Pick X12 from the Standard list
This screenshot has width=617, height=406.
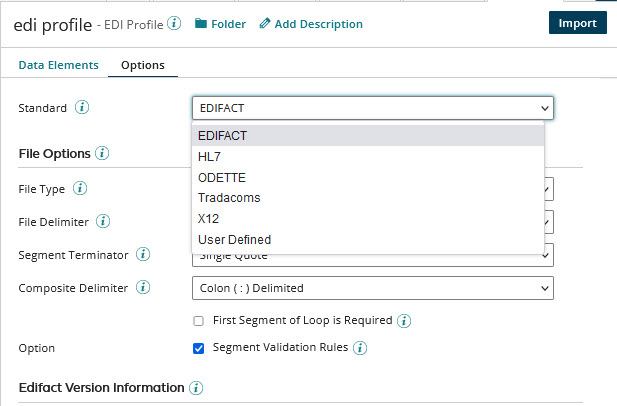(368, 219)
